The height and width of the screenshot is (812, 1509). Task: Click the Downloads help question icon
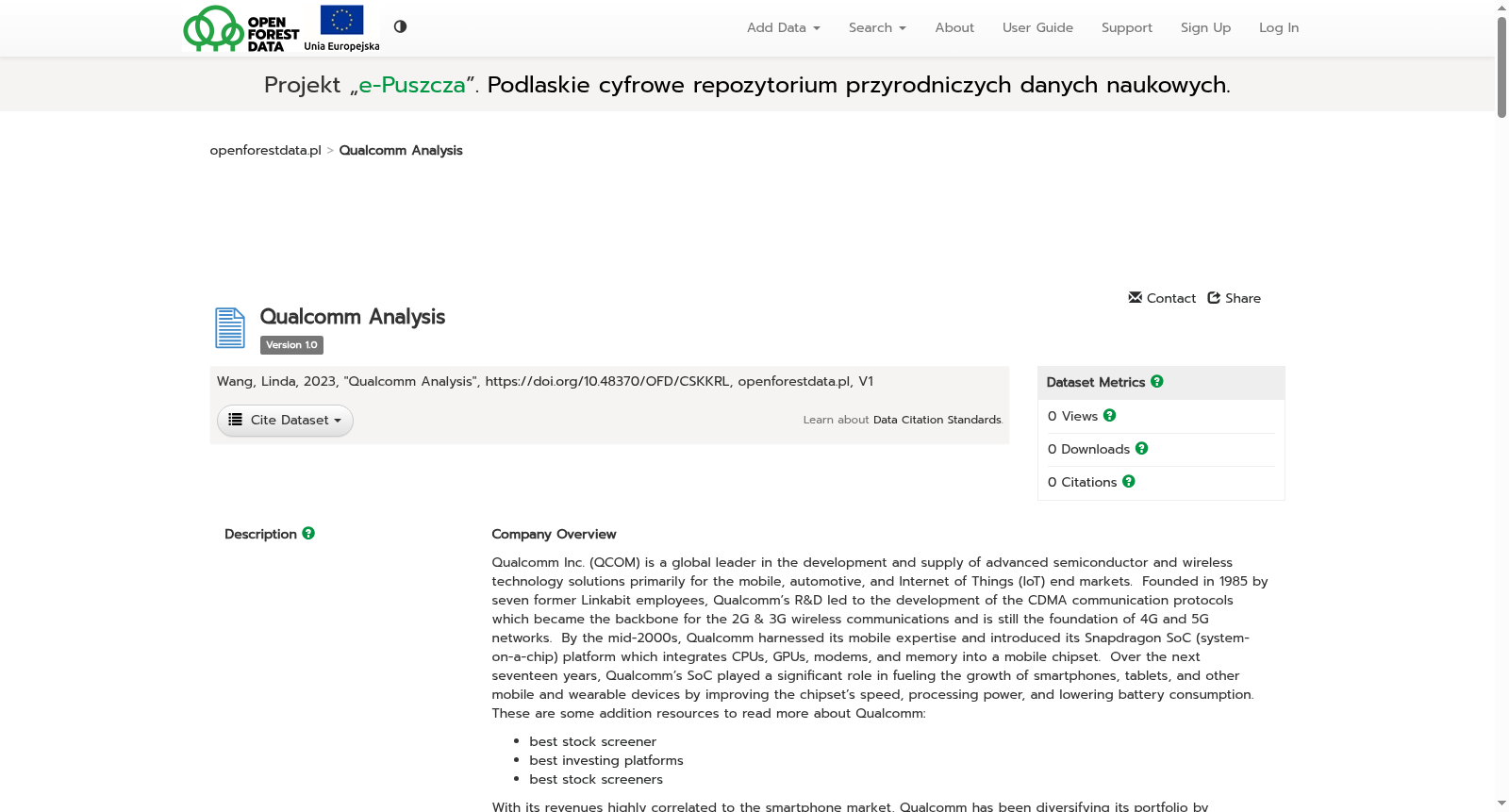[1142, 448]
